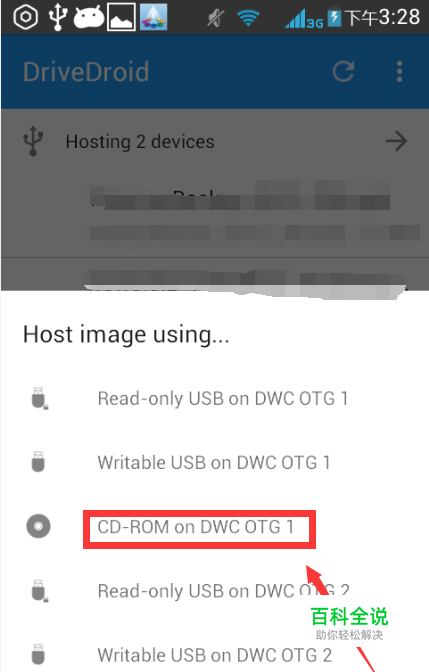The height and width of the screenshot is (672, 429).
Task: Click the USB icon beside Hosting 2 devices
Action: click(x=33, y=141)
